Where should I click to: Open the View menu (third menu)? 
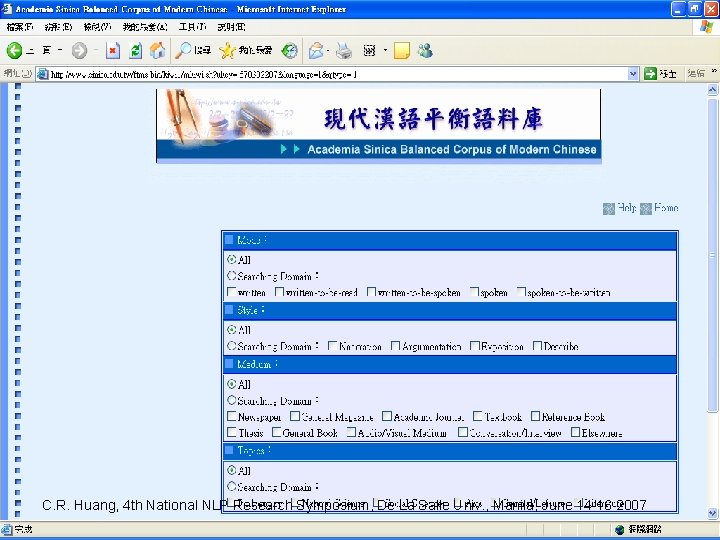[97, 27]
